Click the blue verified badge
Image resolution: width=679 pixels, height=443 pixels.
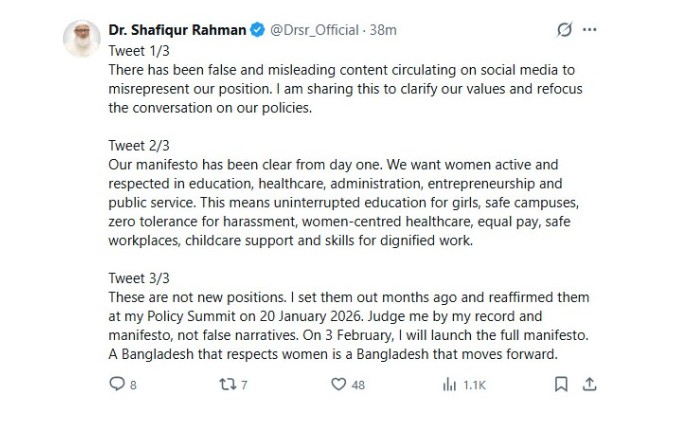pos(255,30)
